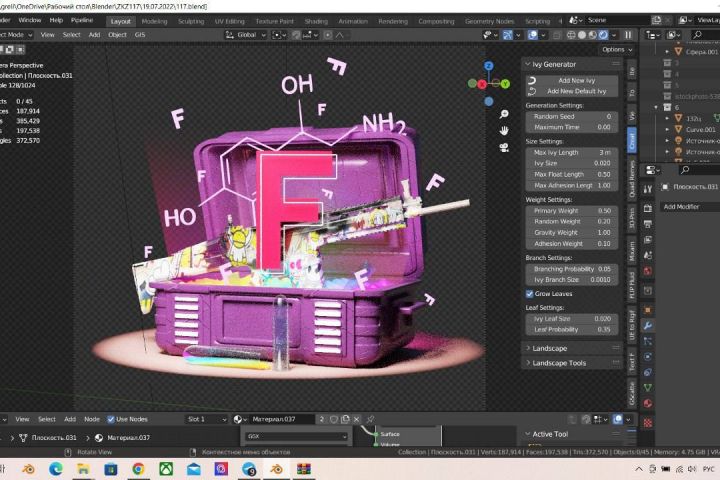Image resolution: width=720 pixels, height=480 pixels.
Task: Switch to rendered viewport shading
Action: coord(603,35)
